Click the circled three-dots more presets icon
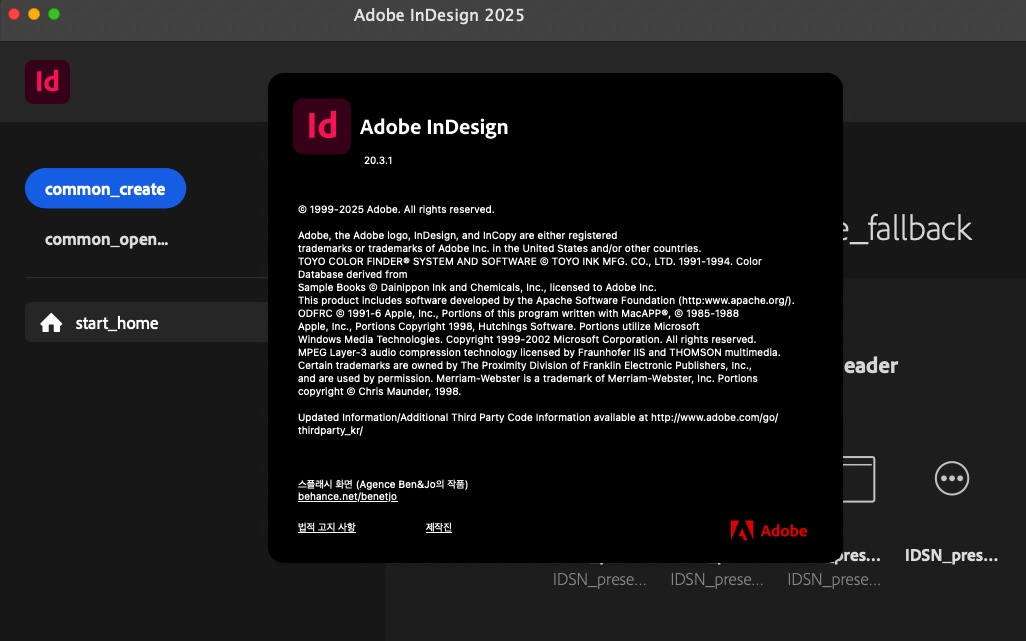The image size is (1026, 641). point(951,479)
